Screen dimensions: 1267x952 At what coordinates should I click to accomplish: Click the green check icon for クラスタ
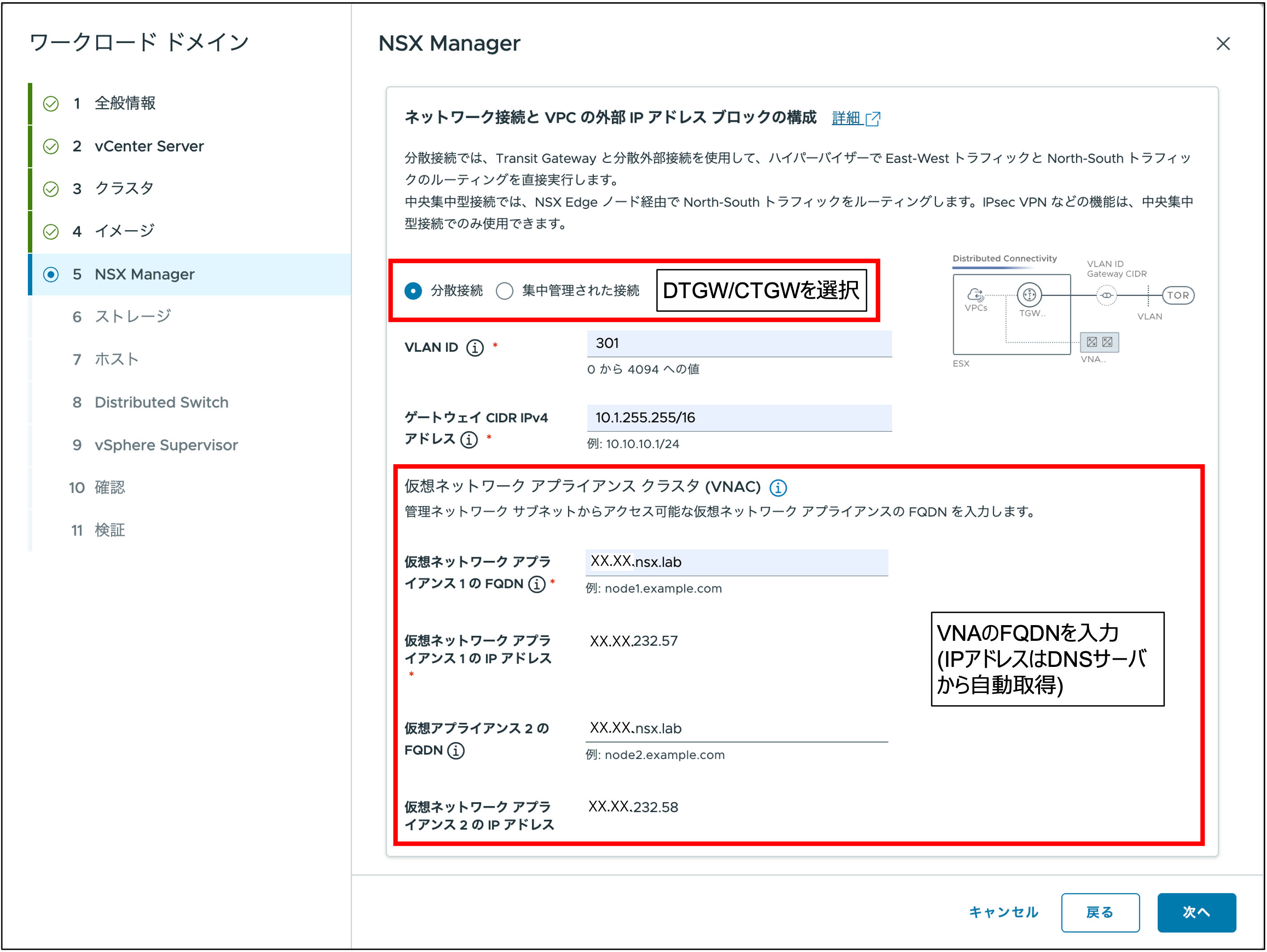pos(51,189)
